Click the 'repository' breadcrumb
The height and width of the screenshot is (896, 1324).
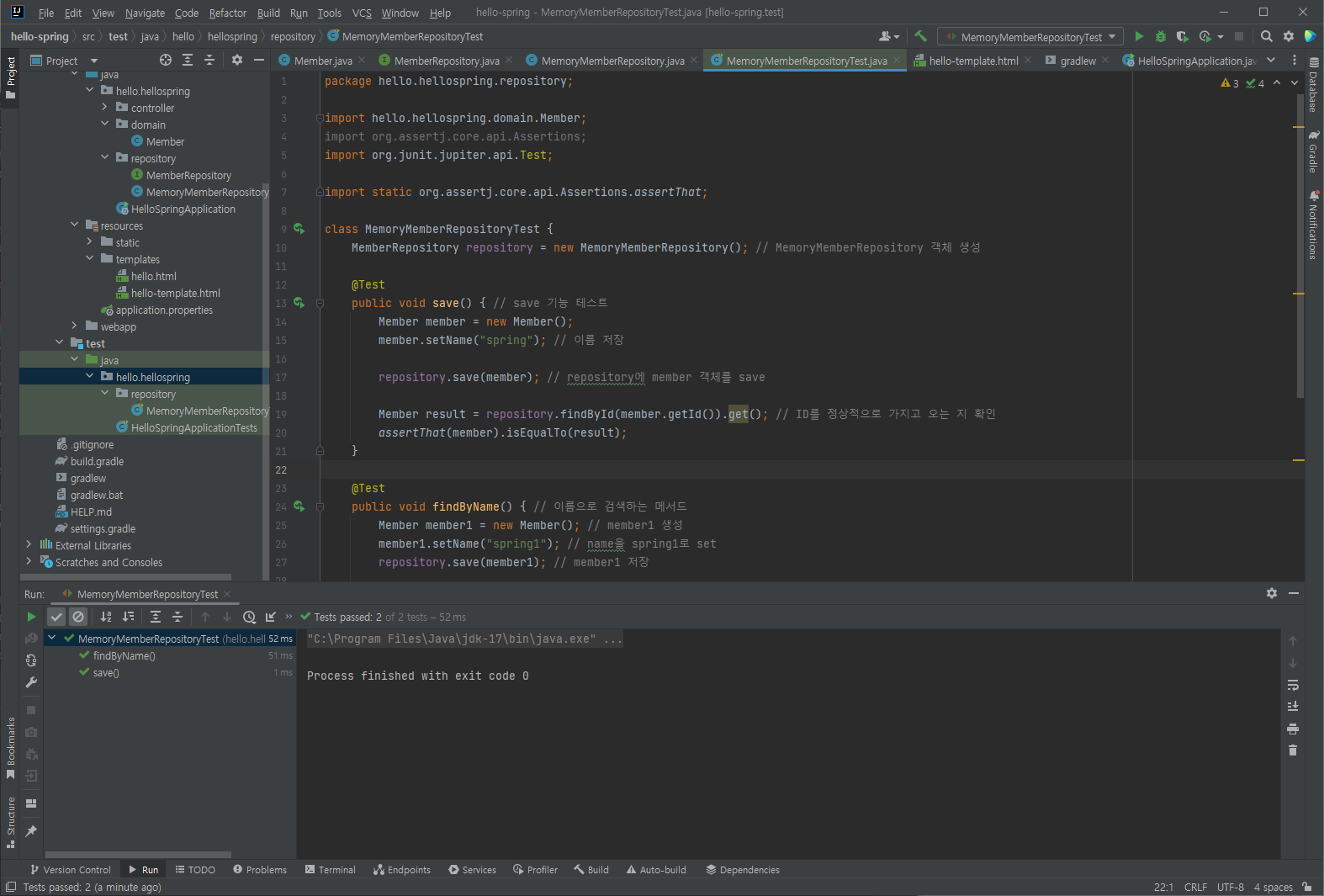click(x=293, y=37)
